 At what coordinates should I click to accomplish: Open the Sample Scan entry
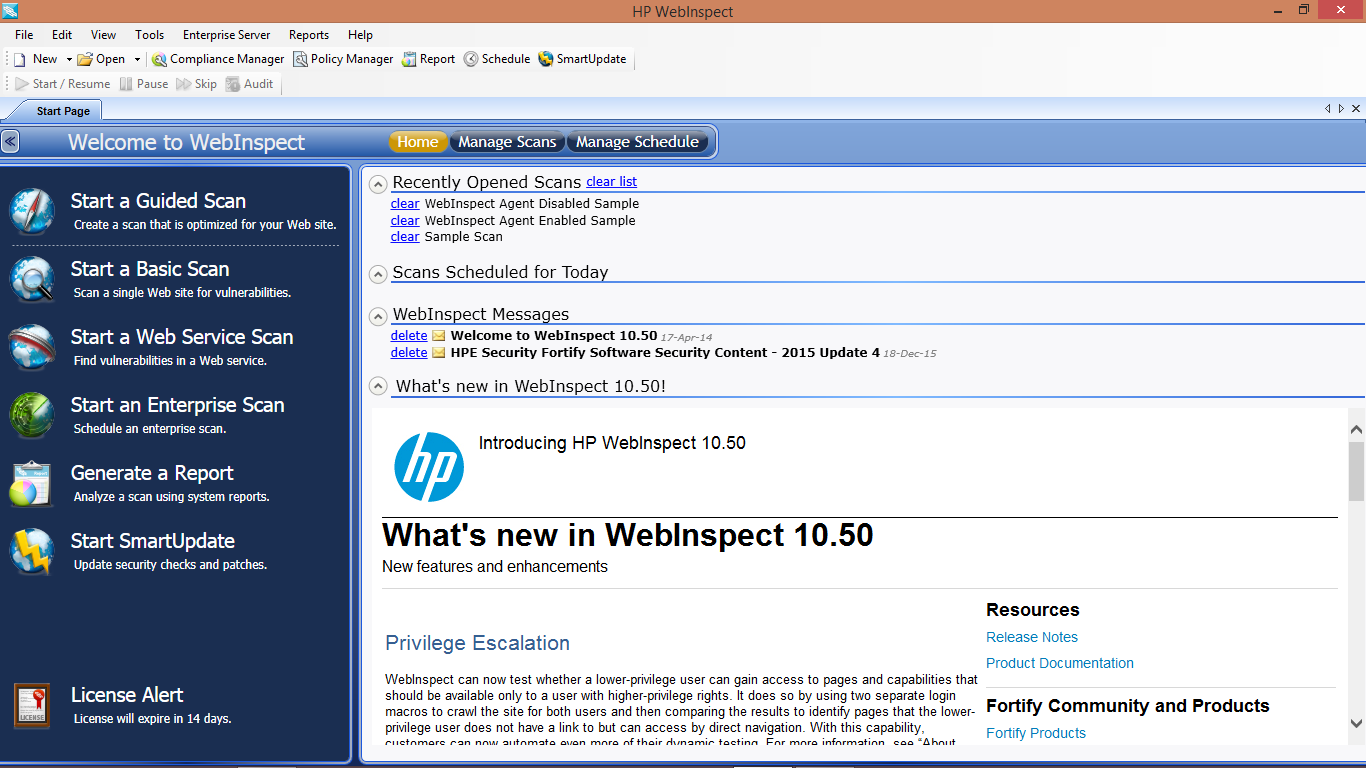click(x=464, y=237)
